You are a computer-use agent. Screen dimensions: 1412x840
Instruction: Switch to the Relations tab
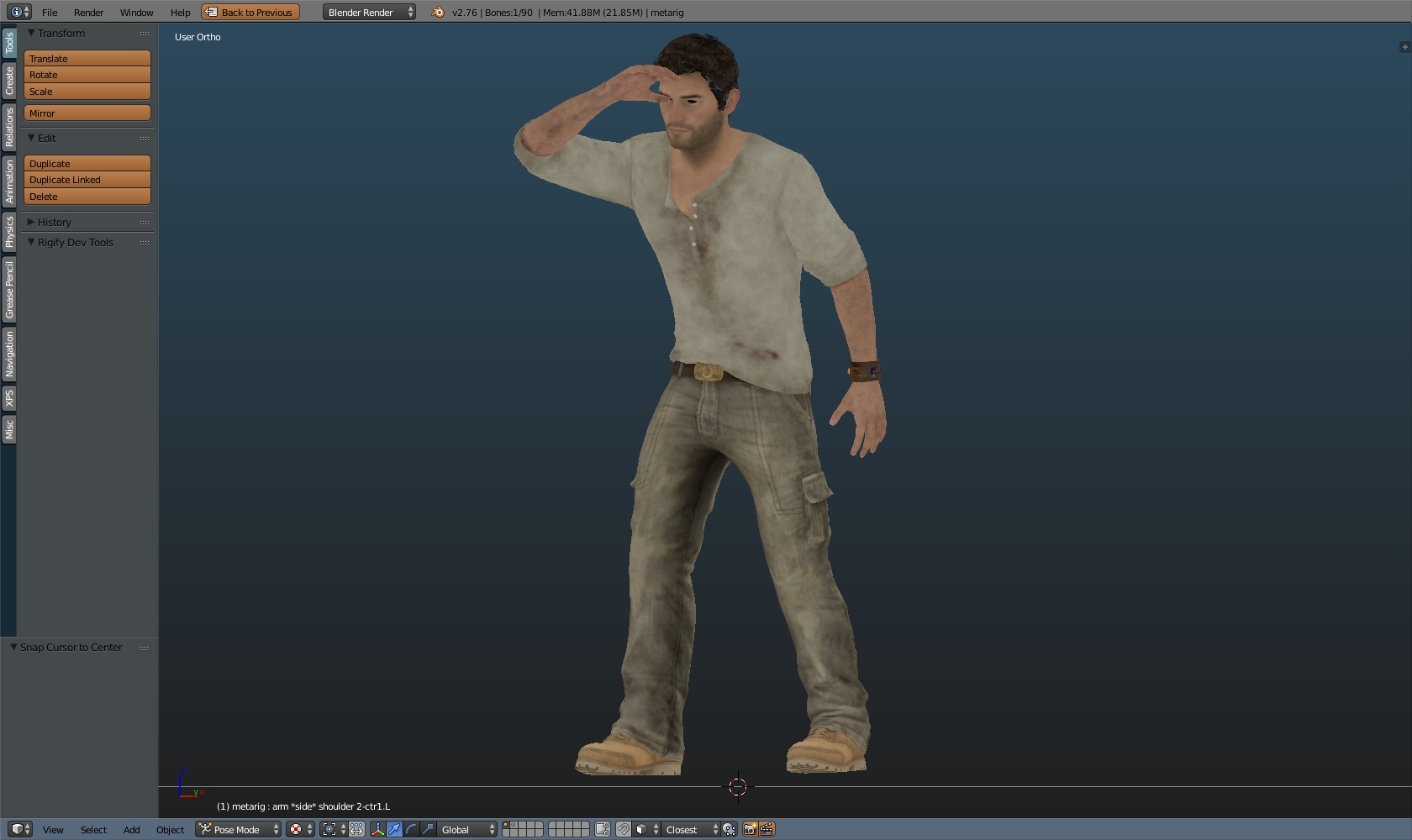pos(9,127)
